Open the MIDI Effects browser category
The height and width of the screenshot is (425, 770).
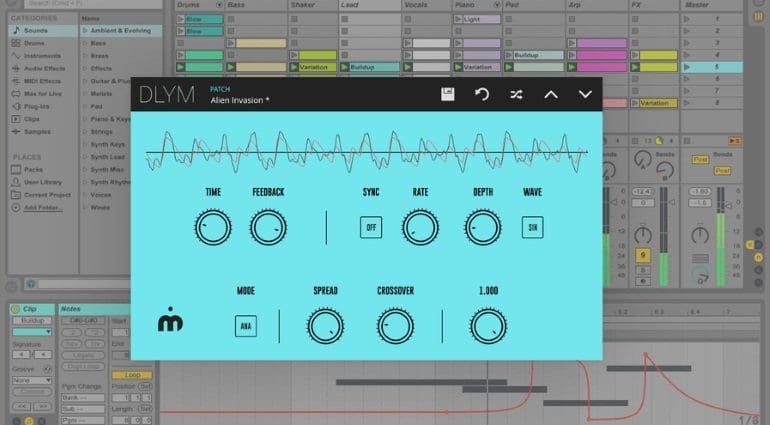pos(42,81)
